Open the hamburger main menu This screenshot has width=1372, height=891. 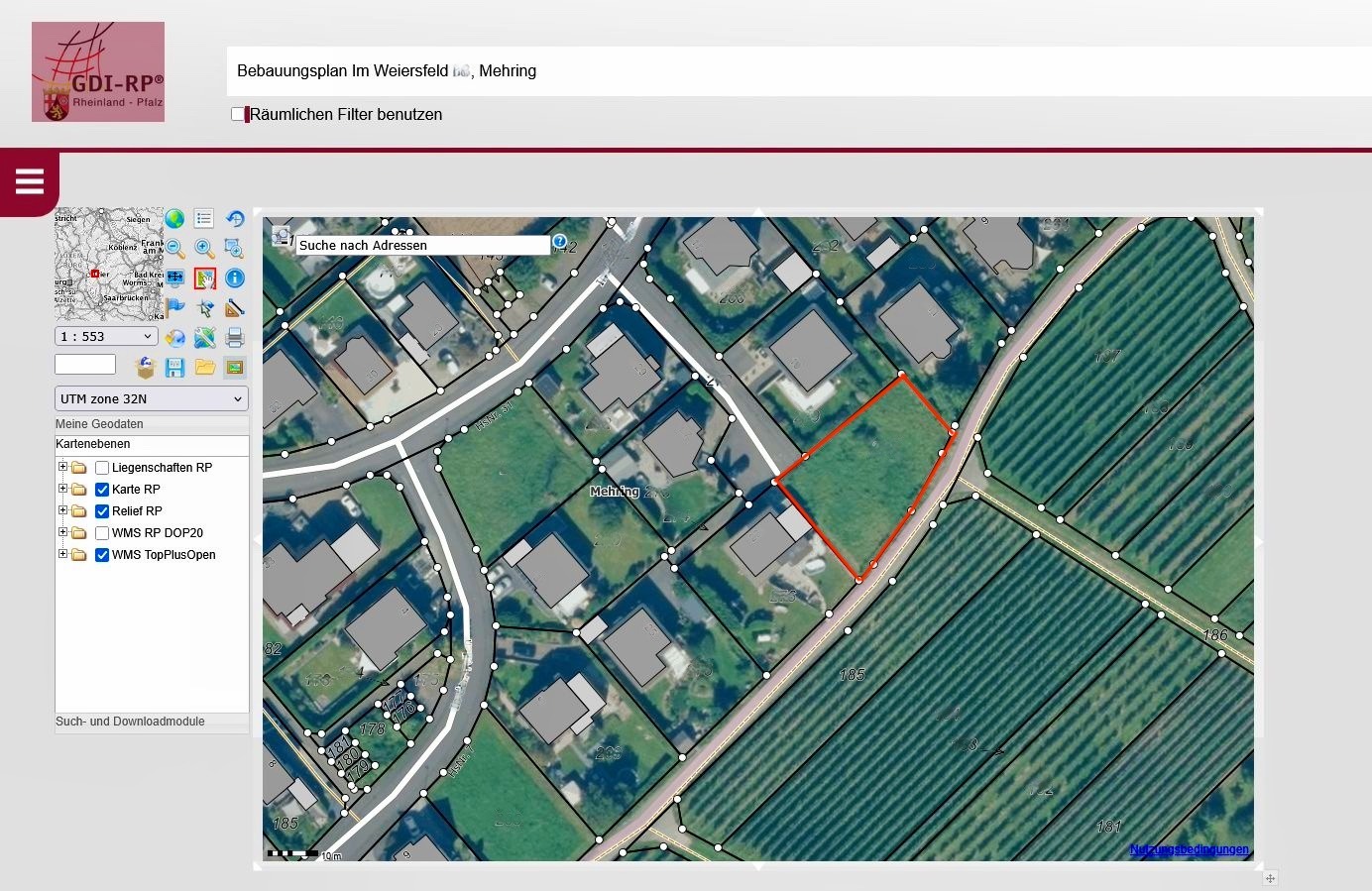[x=30, y=182]
